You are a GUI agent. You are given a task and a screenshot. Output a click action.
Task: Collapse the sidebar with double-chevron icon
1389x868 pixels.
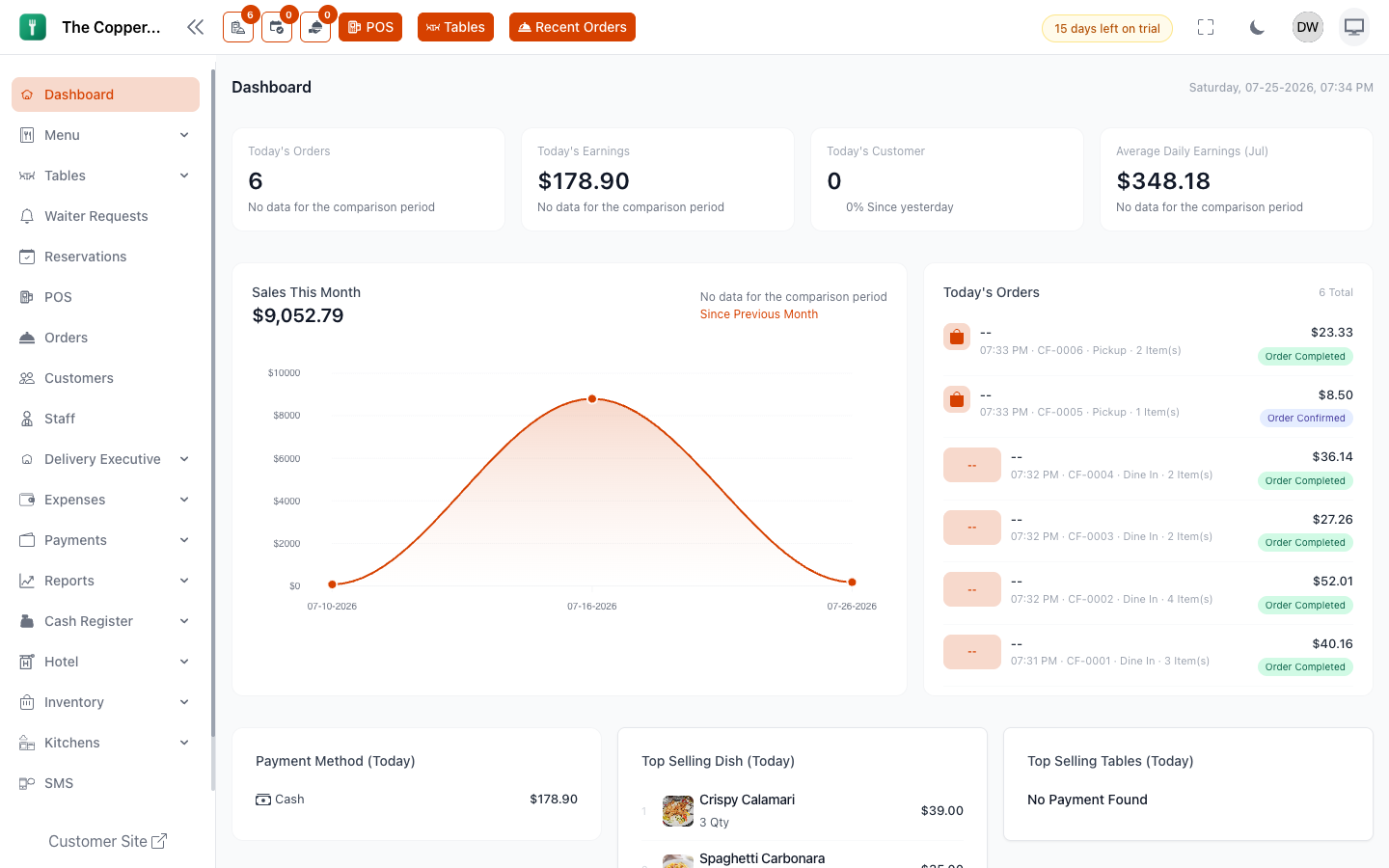[196, 27]
